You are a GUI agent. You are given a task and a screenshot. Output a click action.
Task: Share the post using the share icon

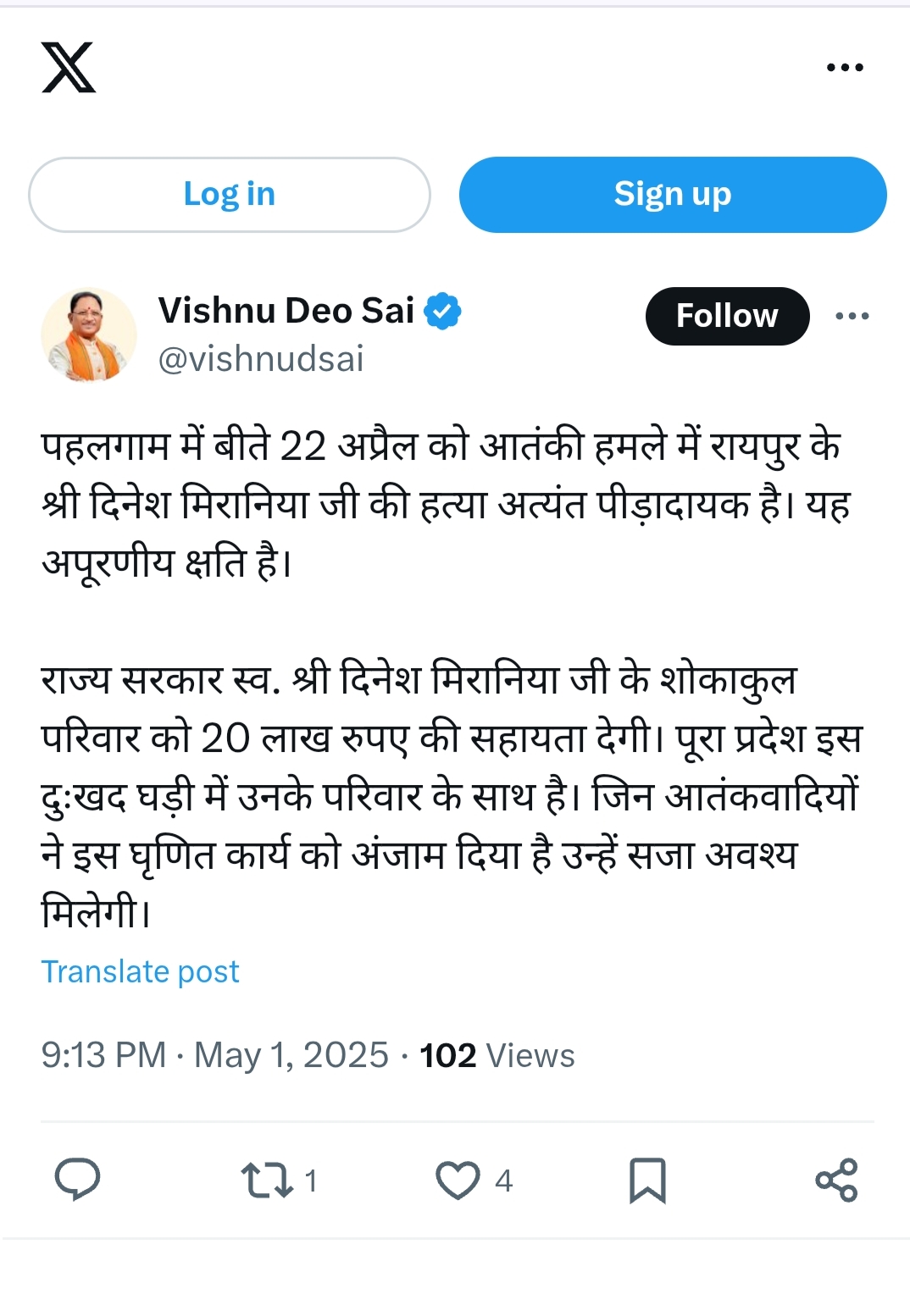pos(836,1180)
